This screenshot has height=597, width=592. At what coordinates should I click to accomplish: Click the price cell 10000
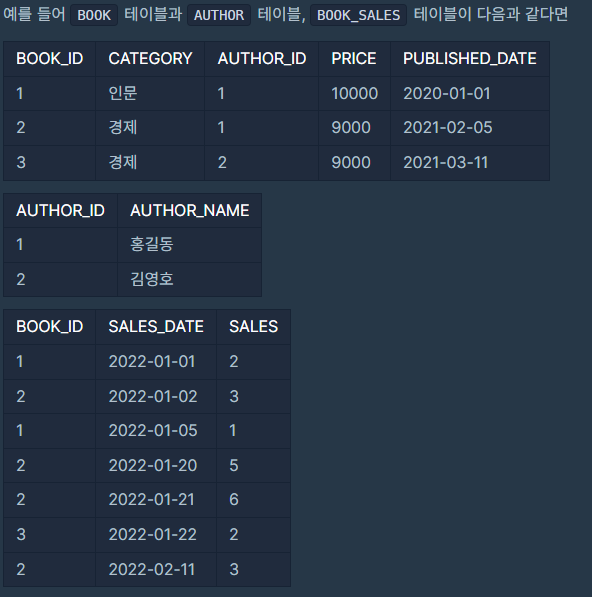coord(354,93)
